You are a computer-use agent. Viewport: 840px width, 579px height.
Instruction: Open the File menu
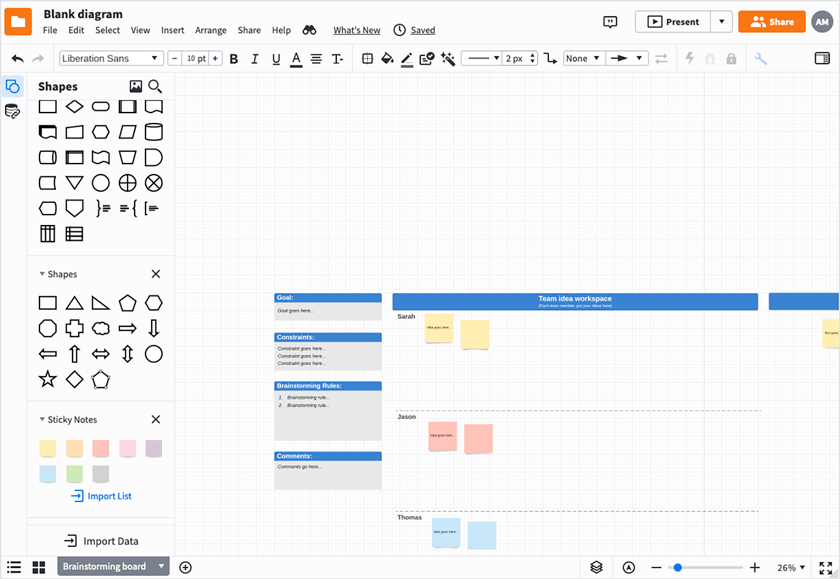pos(50,30)
